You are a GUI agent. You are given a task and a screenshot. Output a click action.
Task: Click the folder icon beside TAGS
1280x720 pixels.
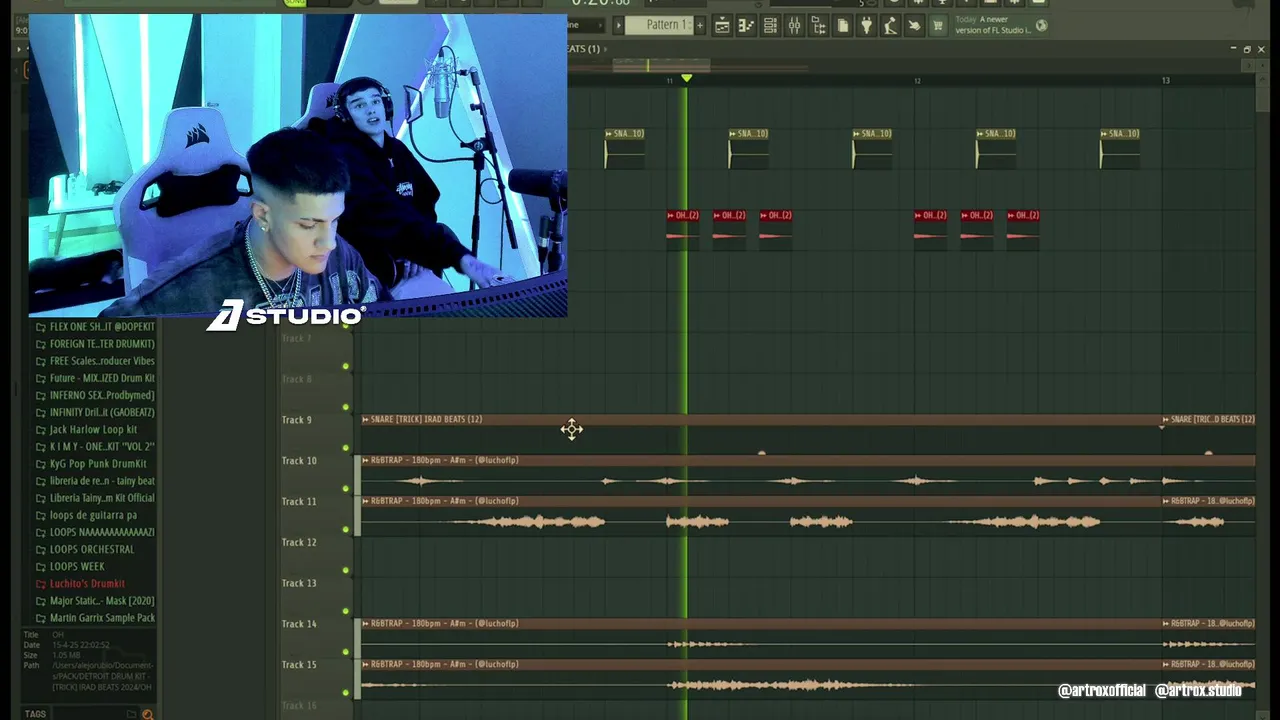click(x=131, y=714)
